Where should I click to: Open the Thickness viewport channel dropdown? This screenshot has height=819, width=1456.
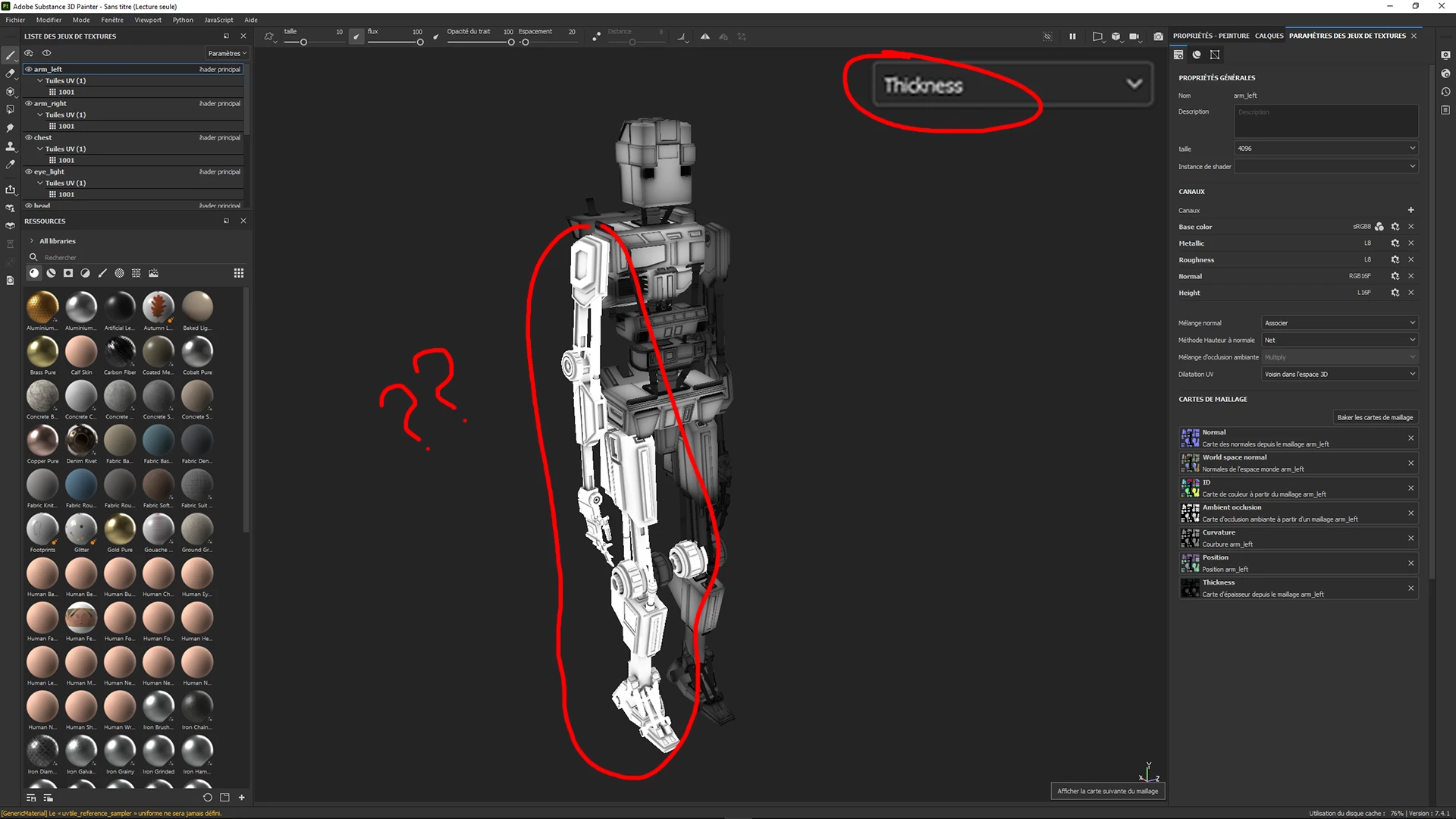[x=1134, y=84]
